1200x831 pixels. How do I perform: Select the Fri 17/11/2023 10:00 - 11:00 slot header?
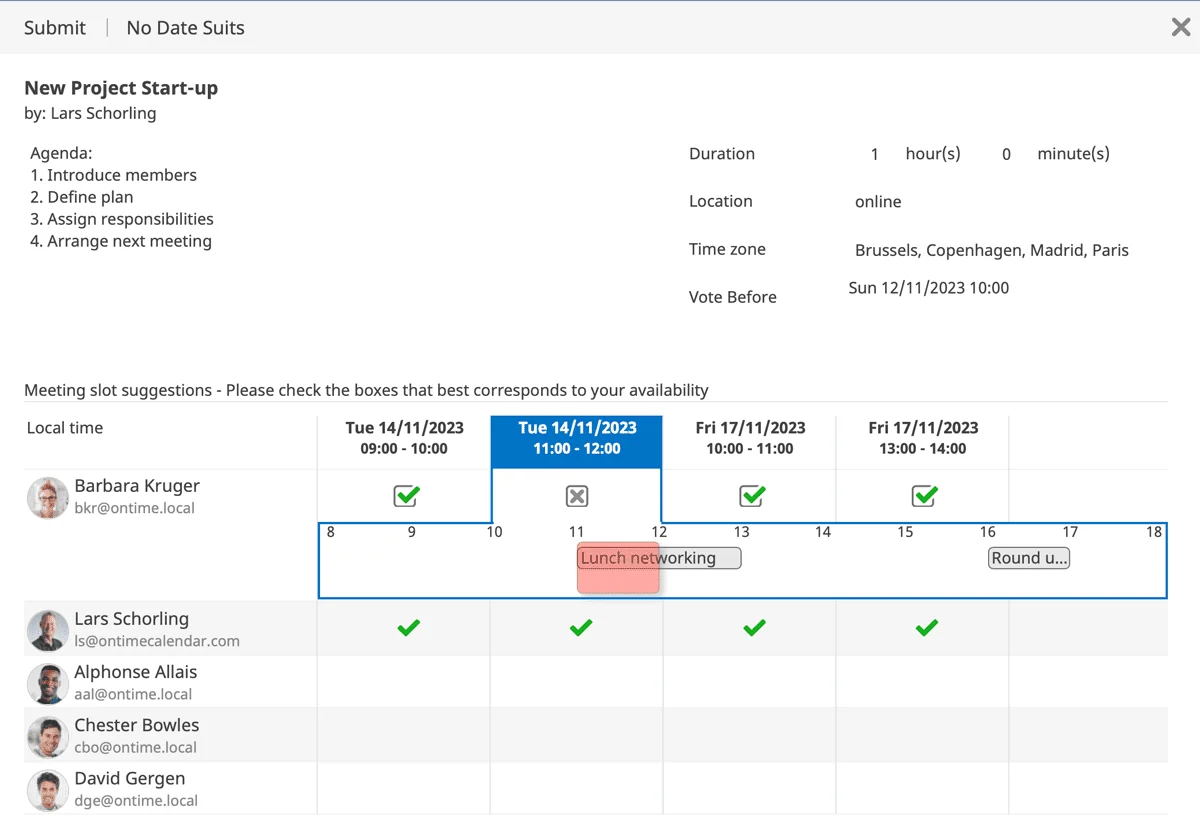click(750, 438)
